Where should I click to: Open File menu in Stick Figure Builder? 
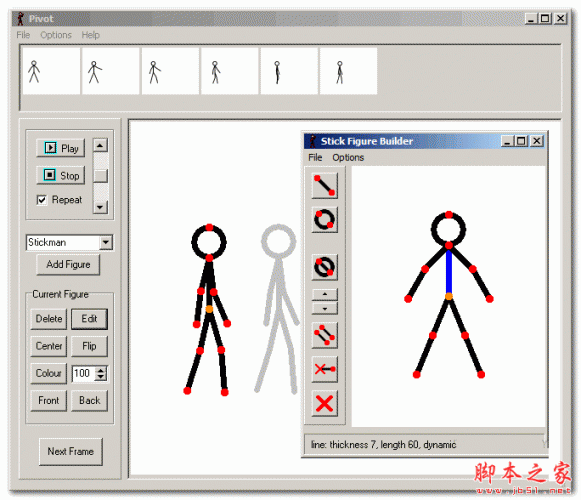pos(315,158)
